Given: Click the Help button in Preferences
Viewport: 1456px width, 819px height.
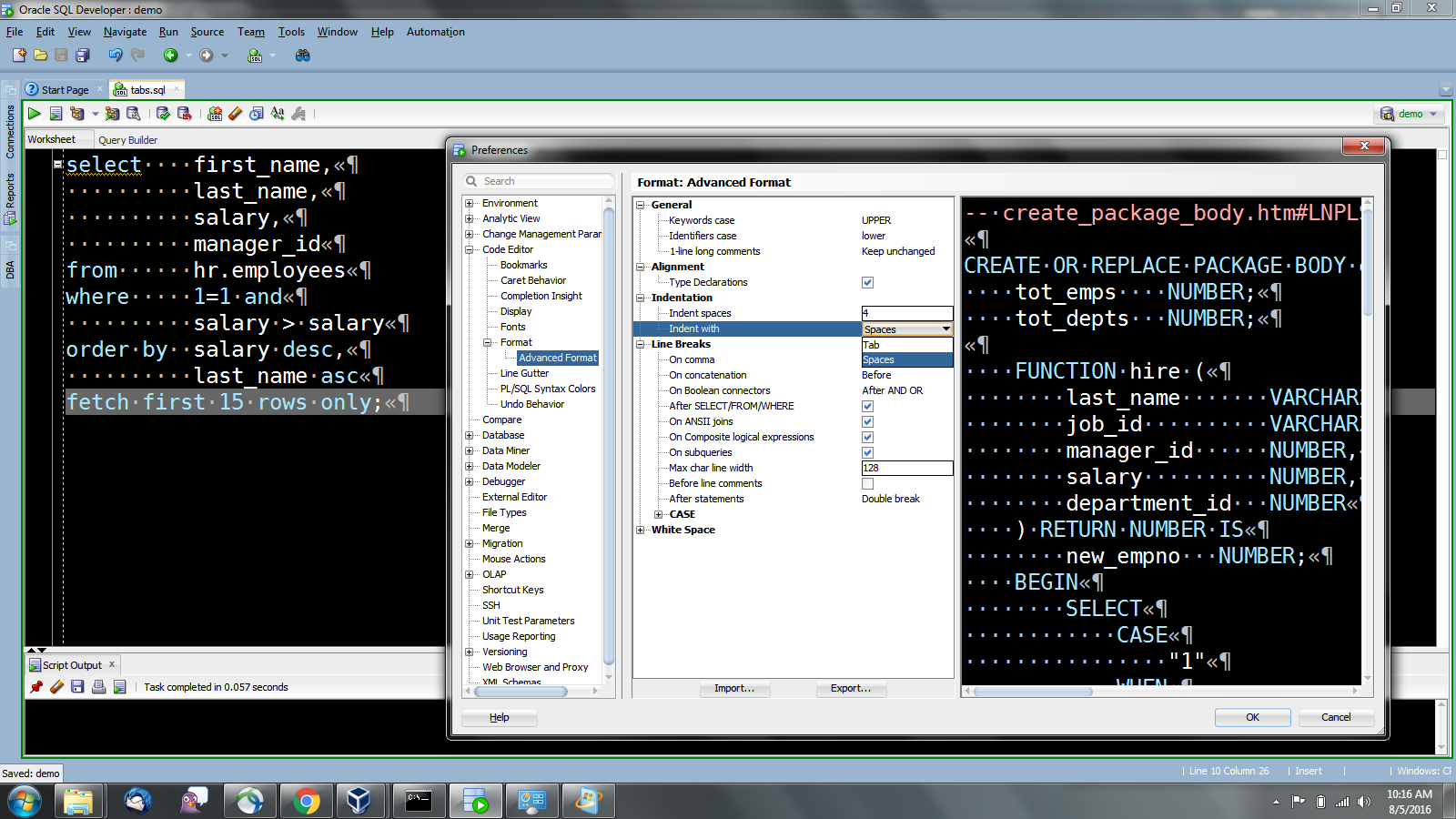Looking at the screenshot, I should pyautogui.click(x=499, y=717).
